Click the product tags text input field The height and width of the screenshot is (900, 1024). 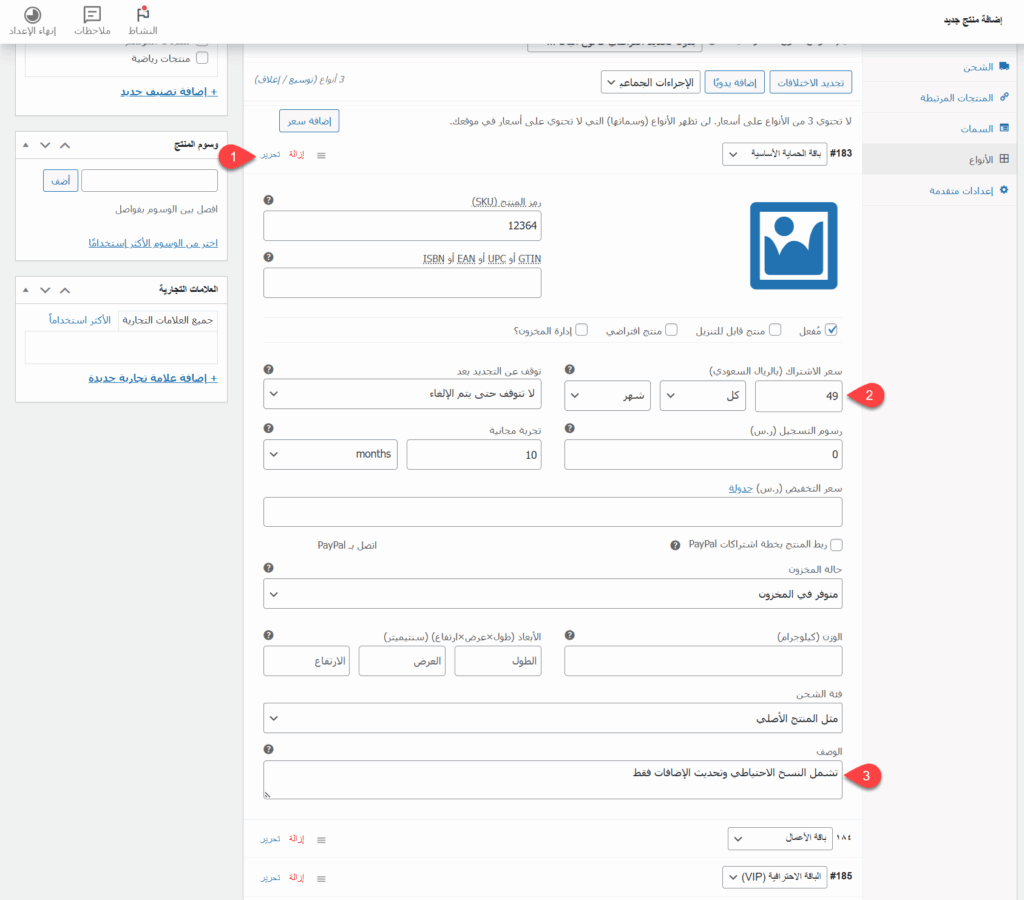point(150,181)
